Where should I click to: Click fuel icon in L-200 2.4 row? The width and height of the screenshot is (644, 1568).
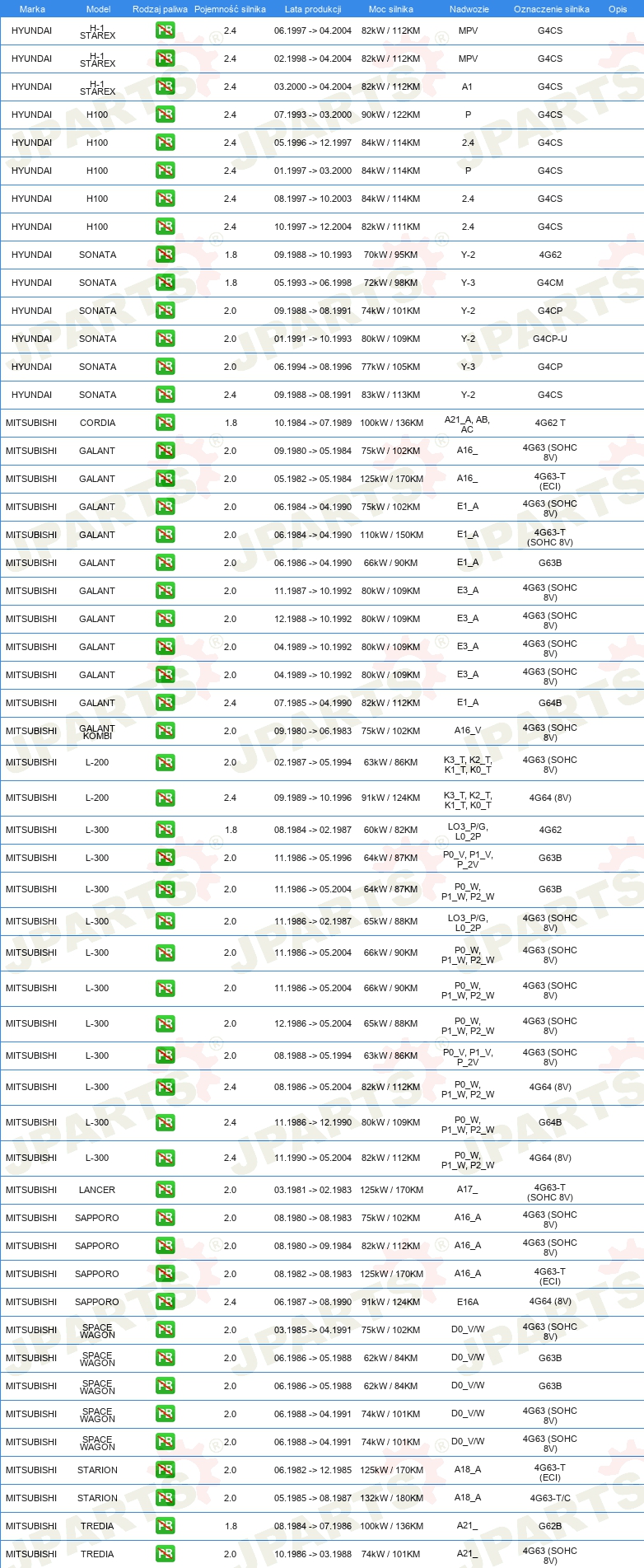pyautogui.click(x=165, y=798)
